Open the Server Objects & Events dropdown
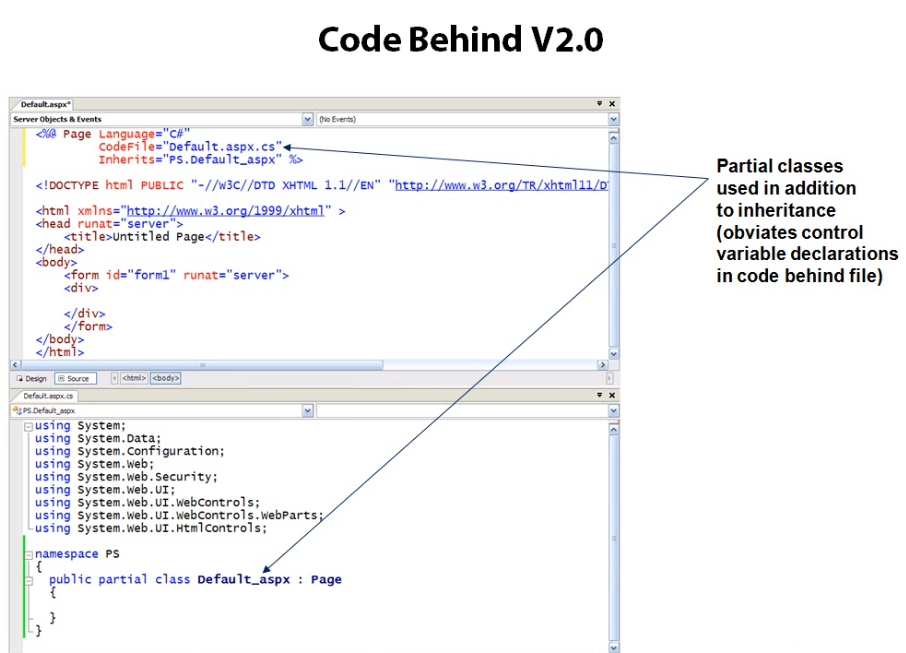This screenshot has height=653, width=906. (x=306, y=119)
